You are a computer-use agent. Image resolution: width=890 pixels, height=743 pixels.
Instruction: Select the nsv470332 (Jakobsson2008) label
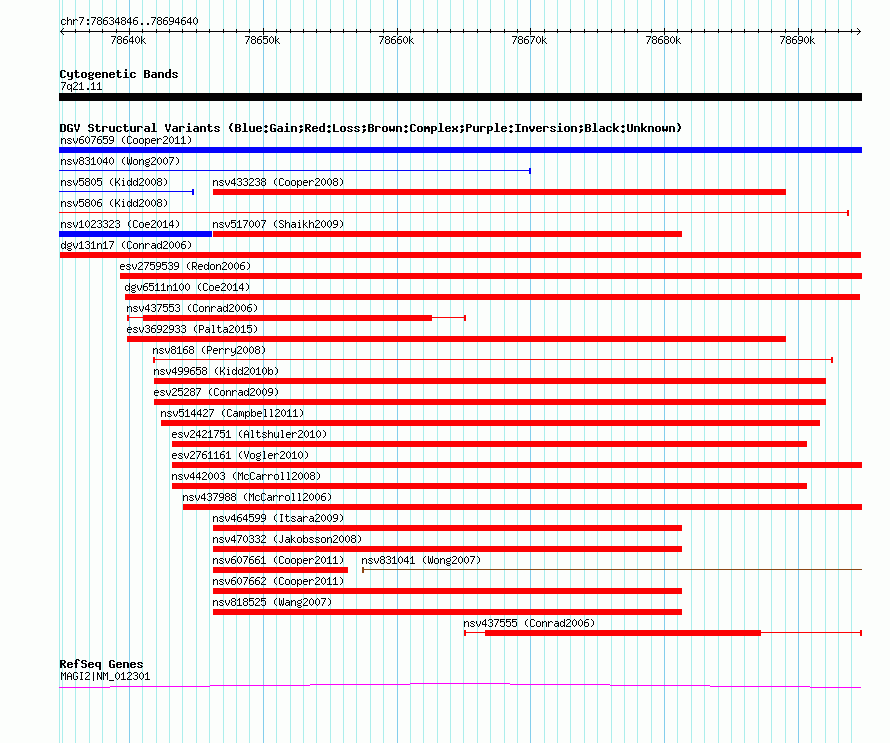[287, 539]
